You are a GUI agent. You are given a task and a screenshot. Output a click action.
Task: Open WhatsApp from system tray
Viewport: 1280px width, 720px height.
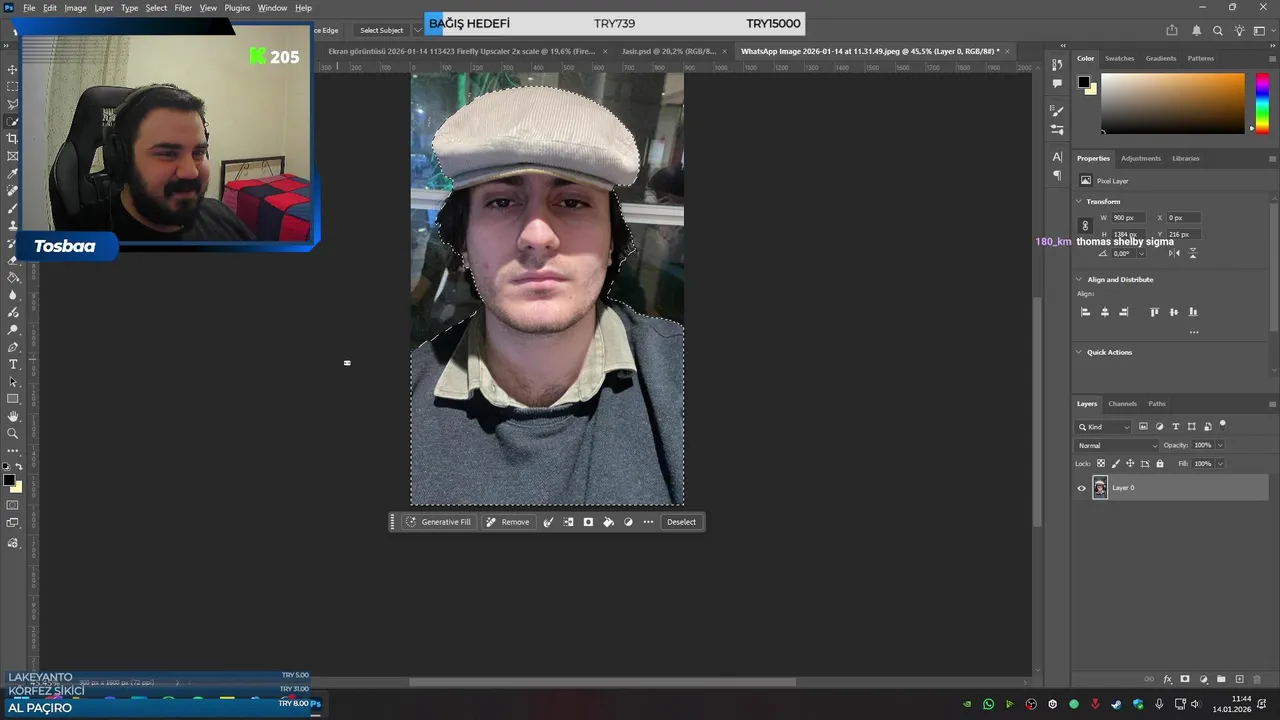[x=988, y=704]
